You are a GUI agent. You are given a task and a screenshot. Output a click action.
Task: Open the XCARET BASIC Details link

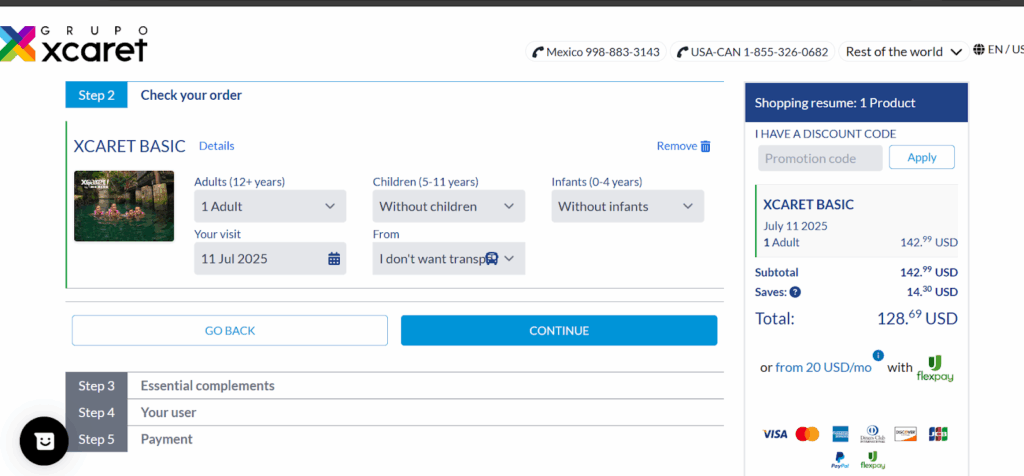click(216, 146)
